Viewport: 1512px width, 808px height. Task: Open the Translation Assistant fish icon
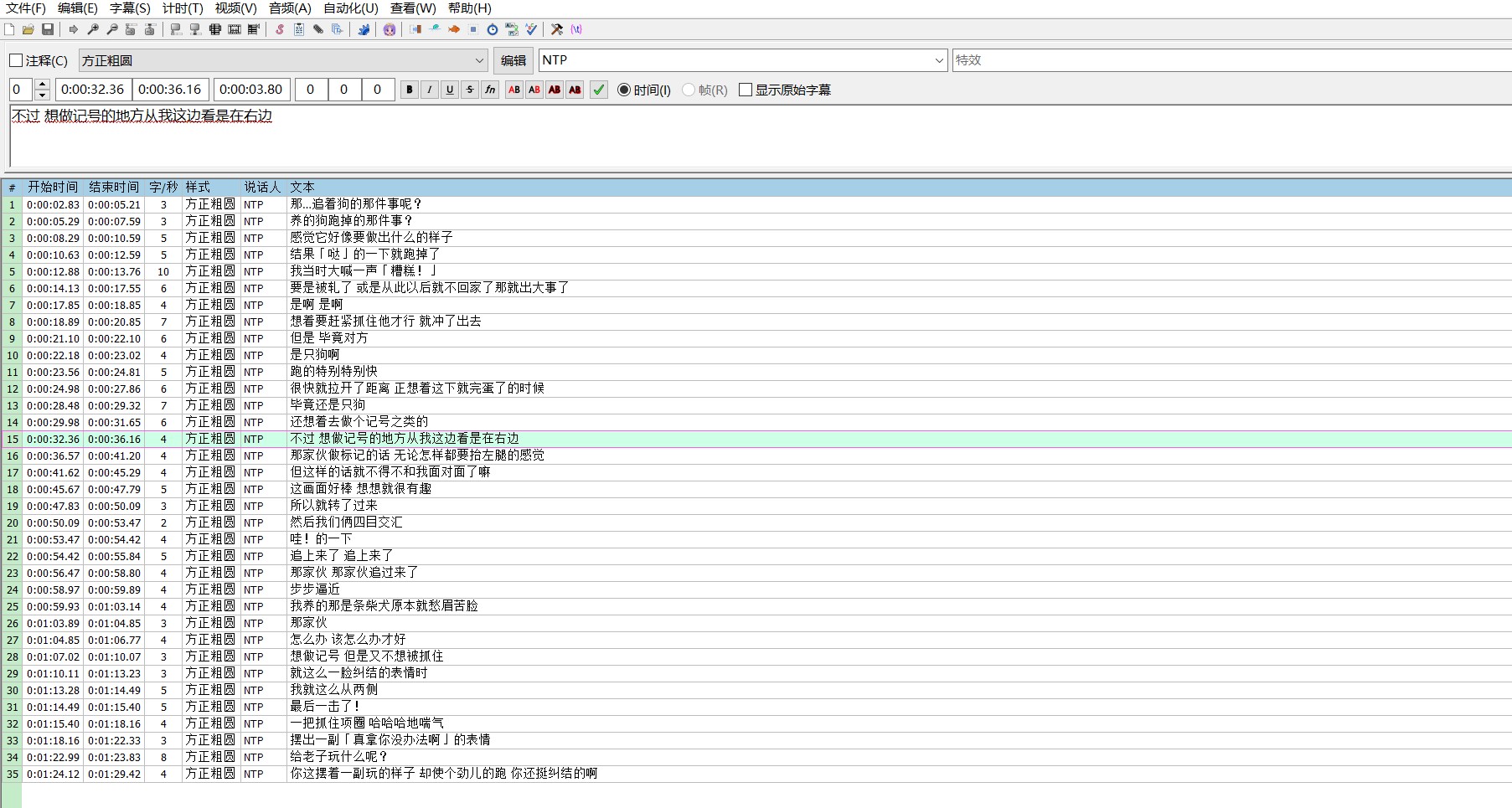click(454, 29)
